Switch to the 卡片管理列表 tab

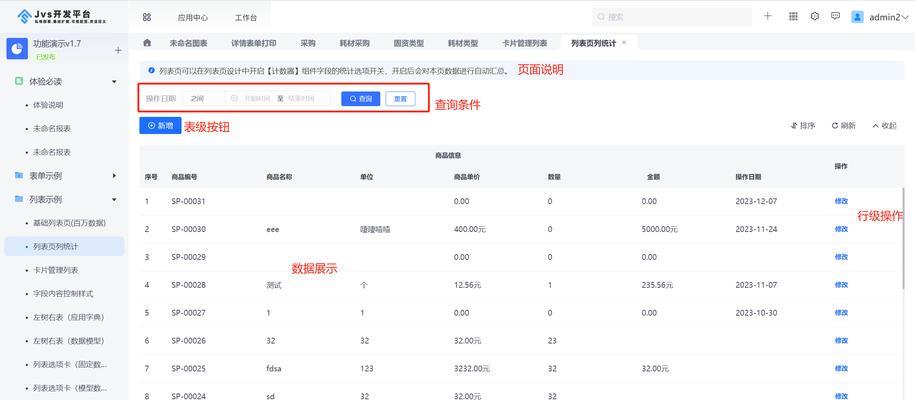coord(524,43)
